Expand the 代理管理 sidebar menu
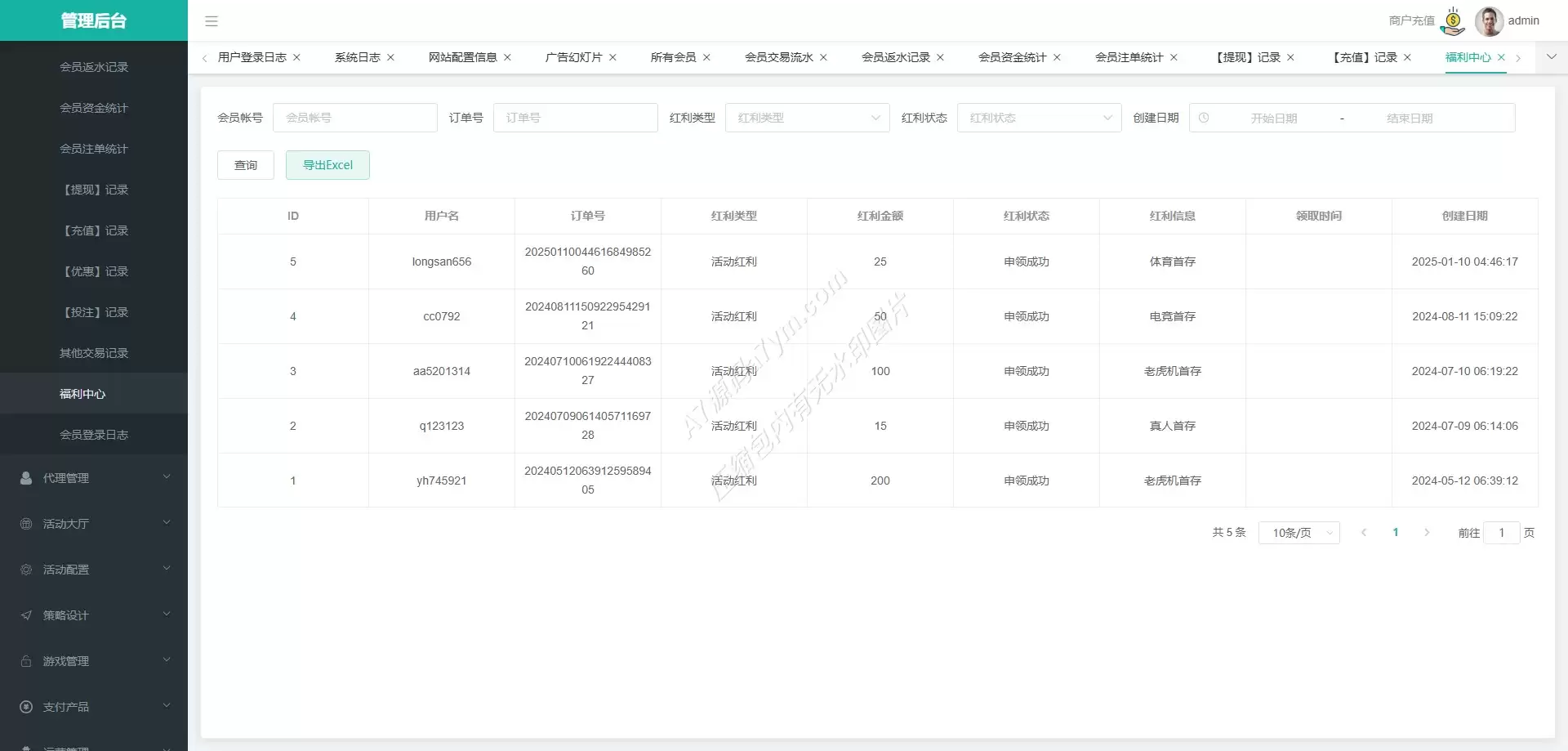Screen dimensions: 1568x751 (x=94, y=478)
